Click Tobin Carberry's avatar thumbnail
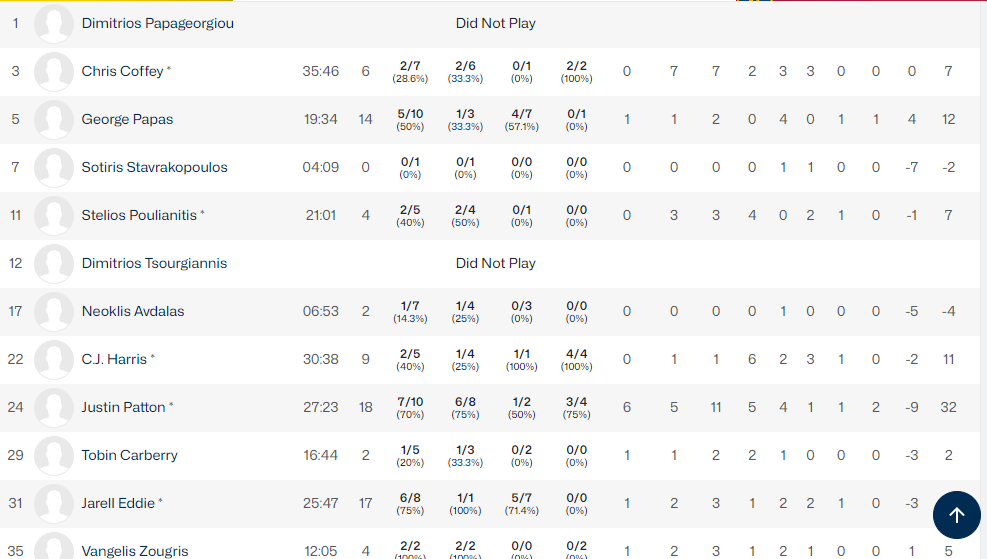 coord(54,456)
